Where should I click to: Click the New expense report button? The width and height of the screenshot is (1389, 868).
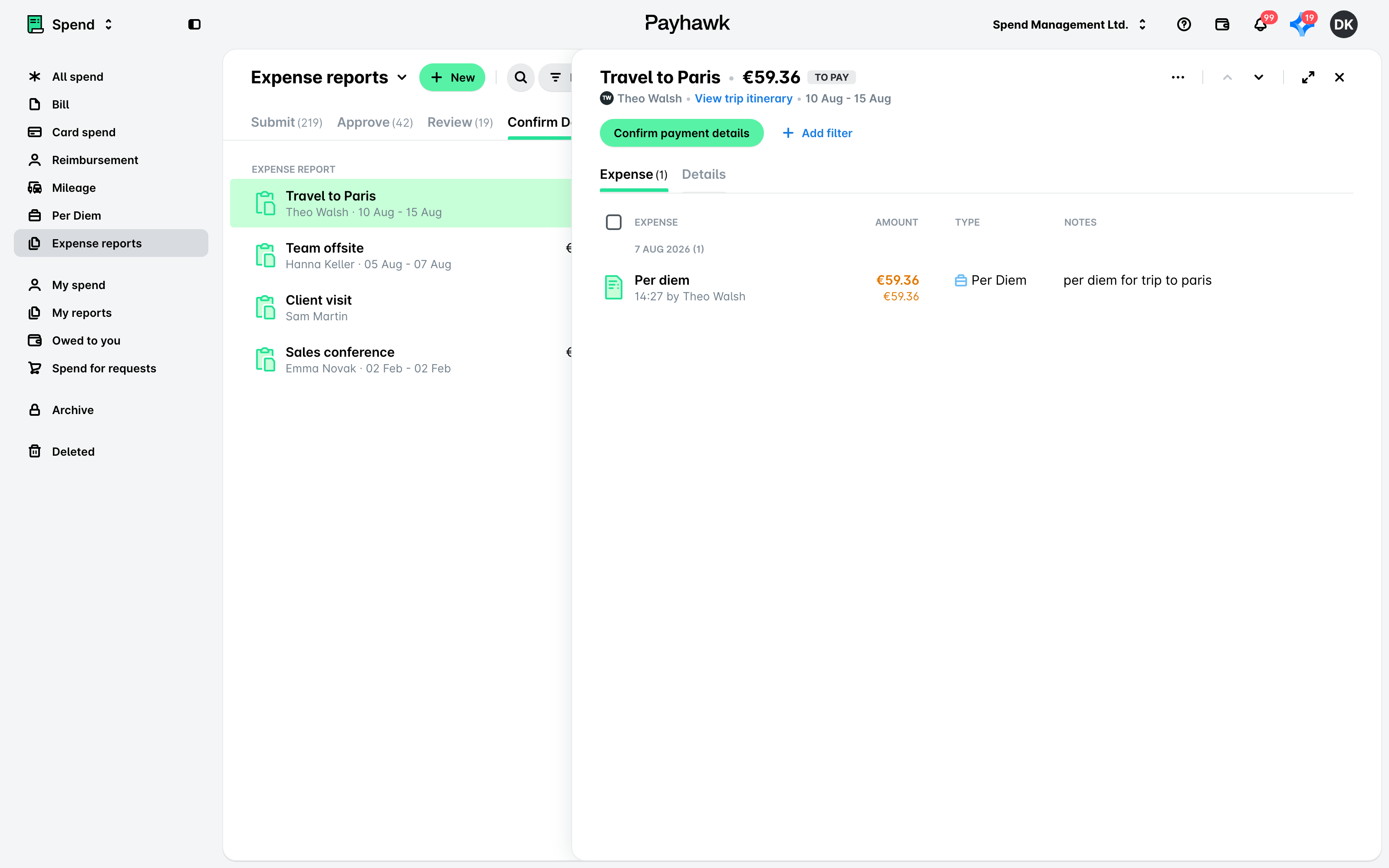tap(452, 78)
